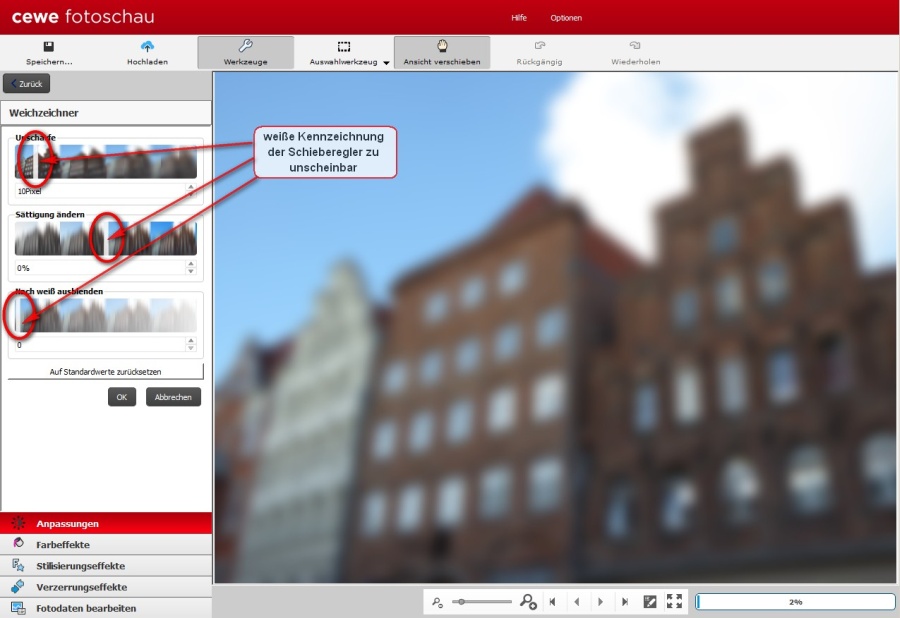Click the Speichern save icon
The width and height of the screenshot is (900, 618).
click(x=49, y=46)
